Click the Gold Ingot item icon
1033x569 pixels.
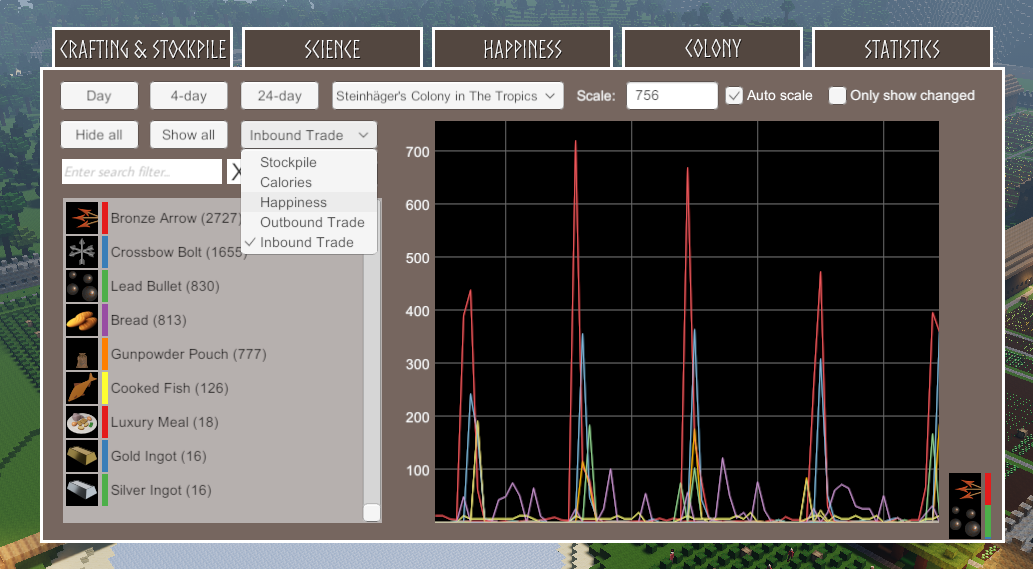(x=82, y=456)
